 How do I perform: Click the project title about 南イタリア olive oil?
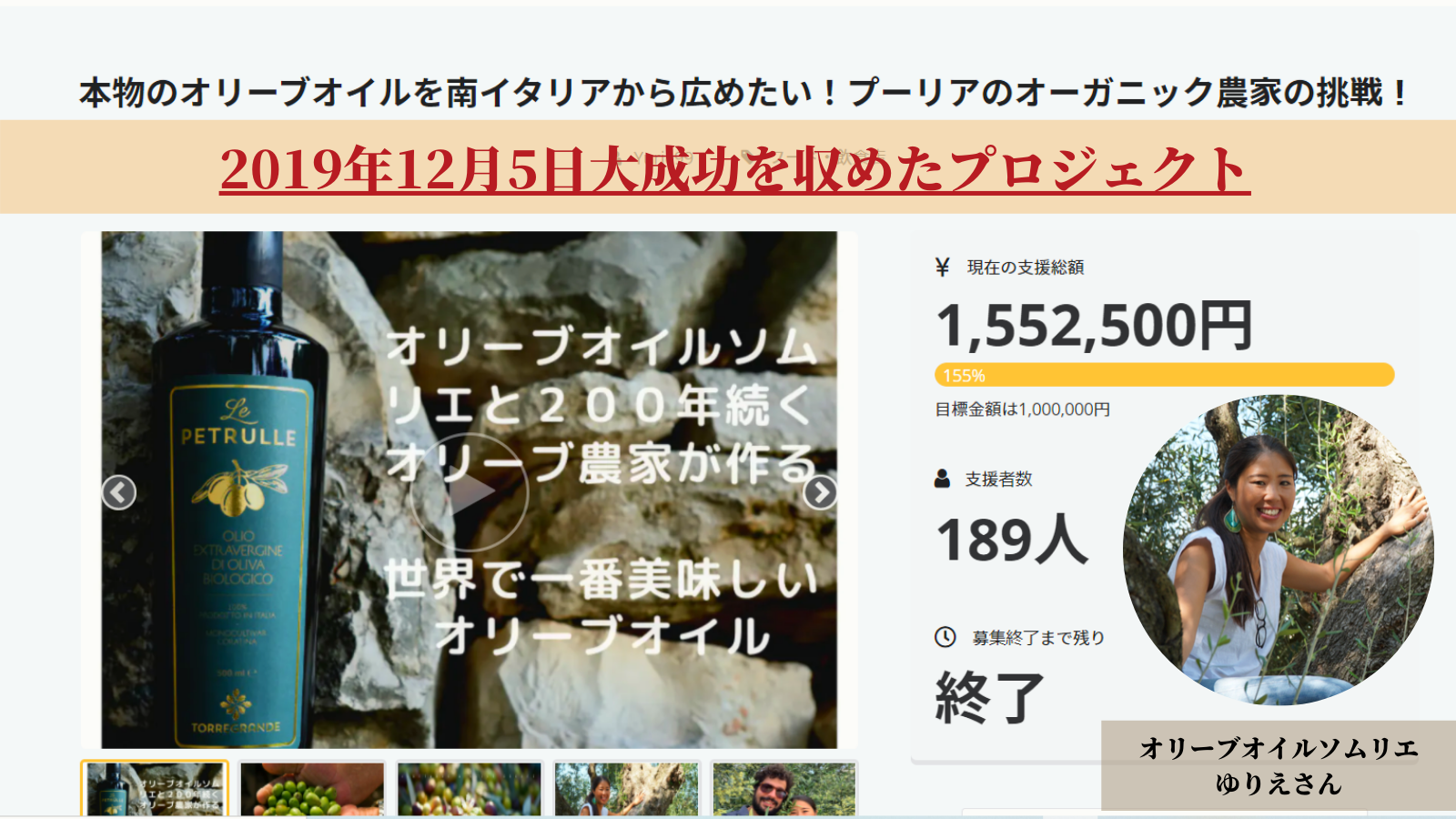tap(743, 93)
